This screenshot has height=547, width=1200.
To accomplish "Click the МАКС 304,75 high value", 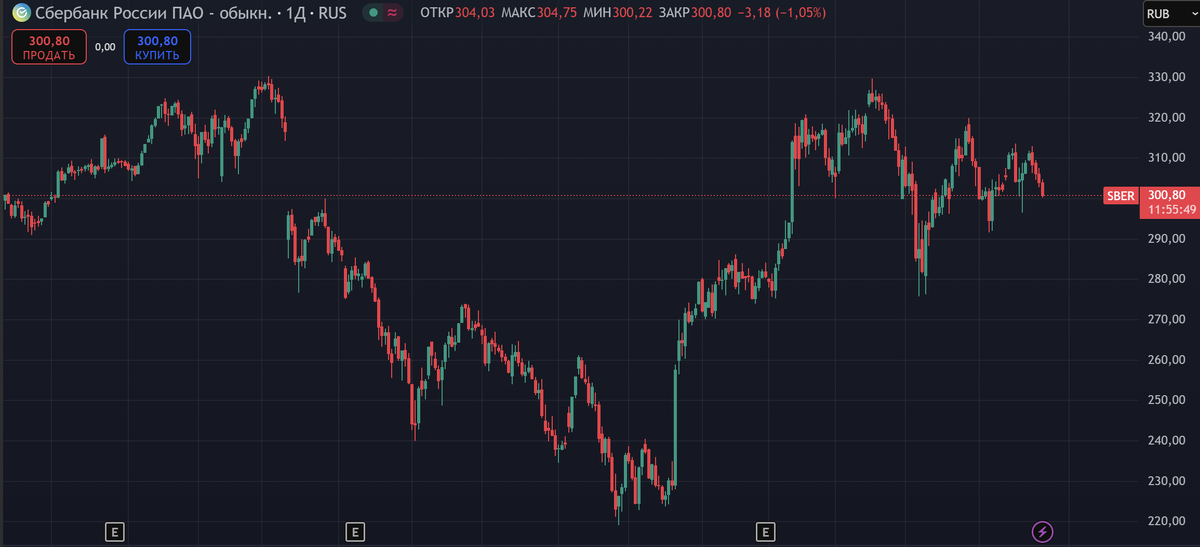I will (539, 14).
